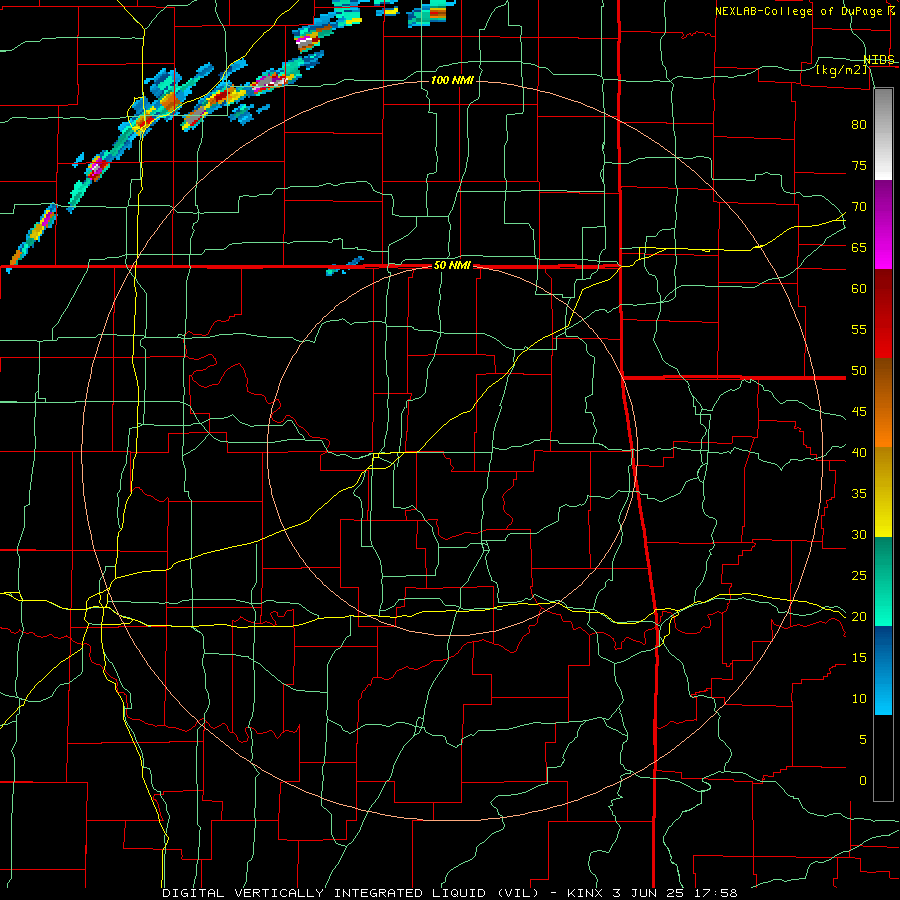The height and width of the screenshot is (900, 900).
Task: Click the scale value 40
Action: (x=859, y=452)
